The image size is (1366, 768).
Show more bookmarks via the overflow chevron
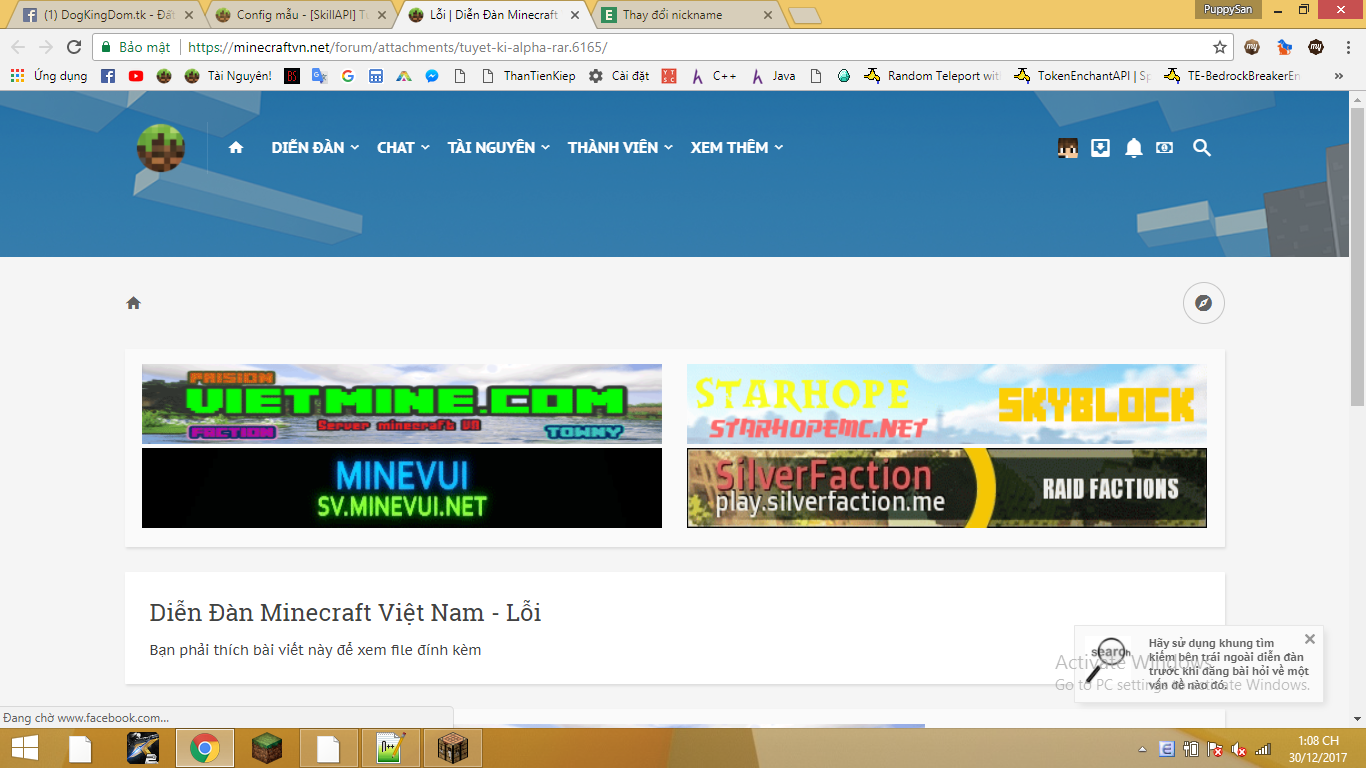pyautogui.click(x=1339, y=76)
